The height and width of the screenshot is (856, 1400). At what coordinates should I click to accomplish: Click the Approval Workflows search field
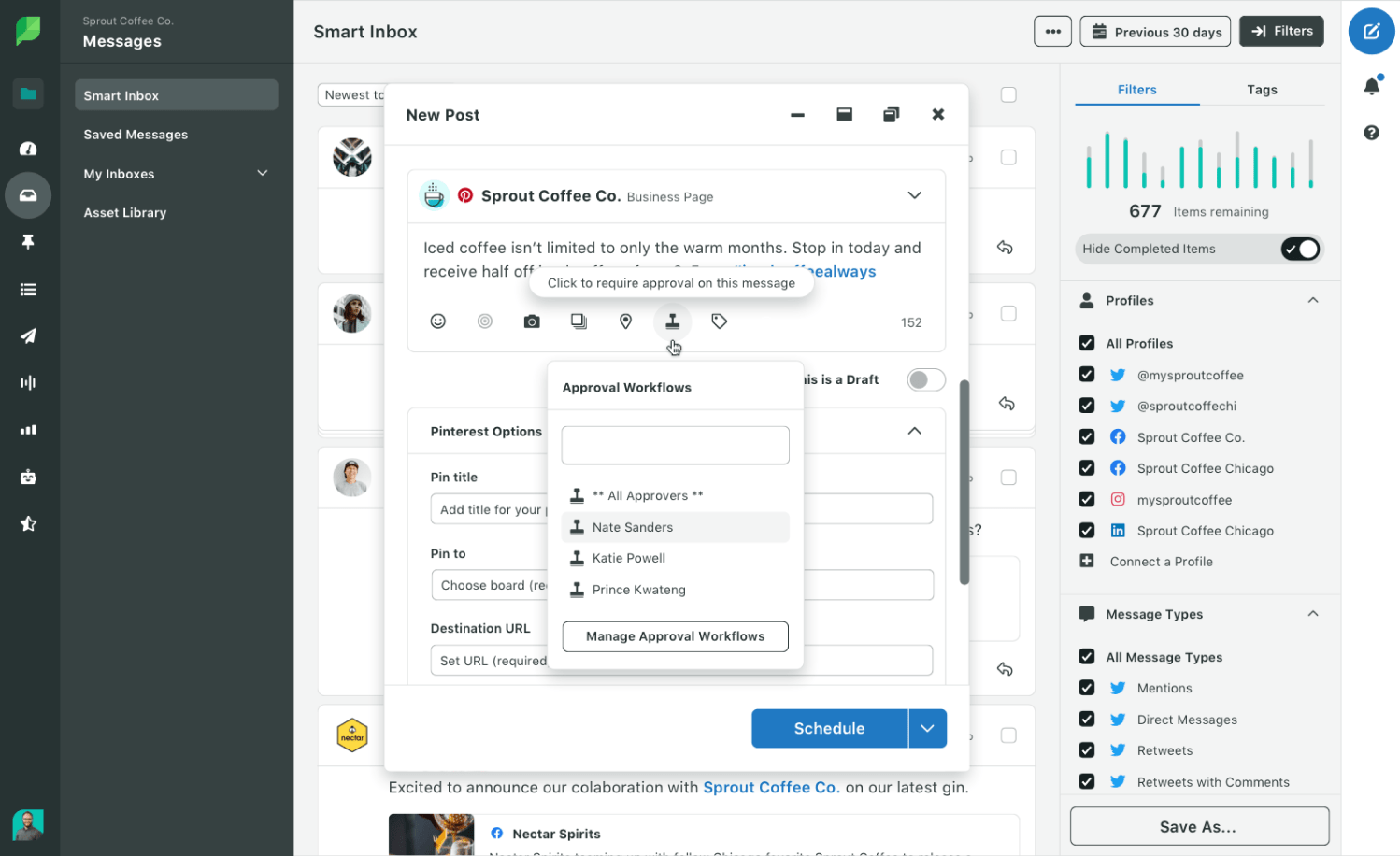click(x=675, y=446)
